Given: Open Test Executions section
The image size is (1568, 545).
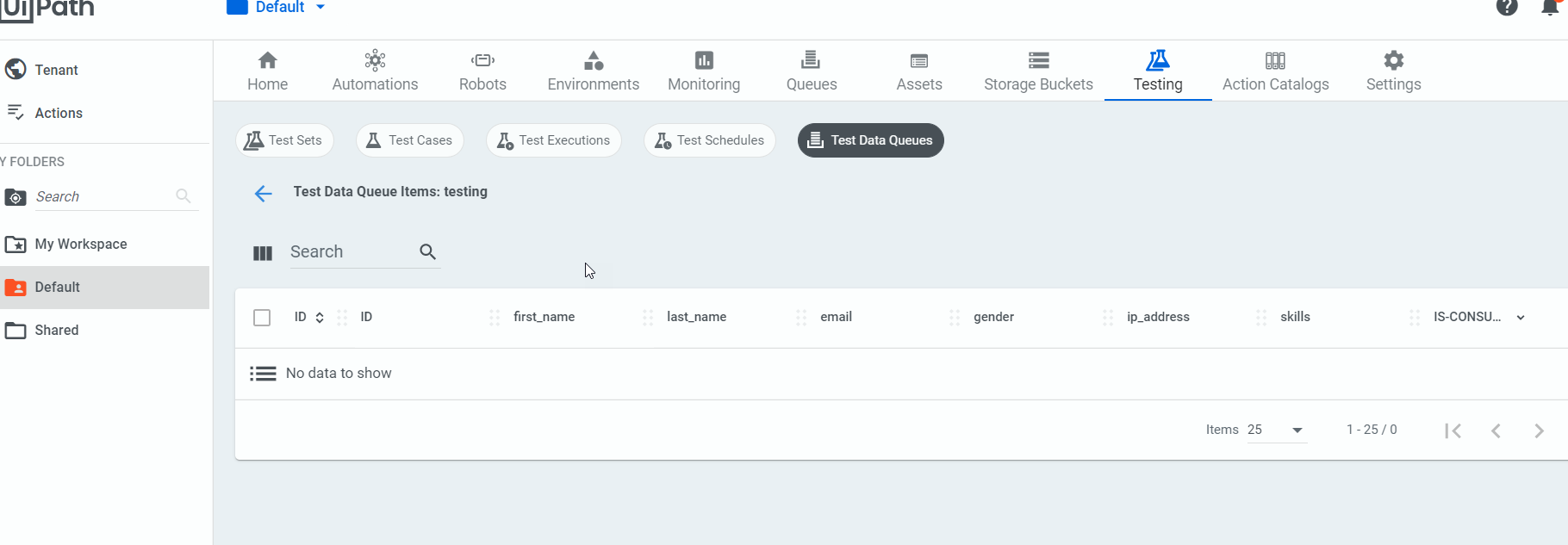Looking at the screenshot, I should pos(554,140).
